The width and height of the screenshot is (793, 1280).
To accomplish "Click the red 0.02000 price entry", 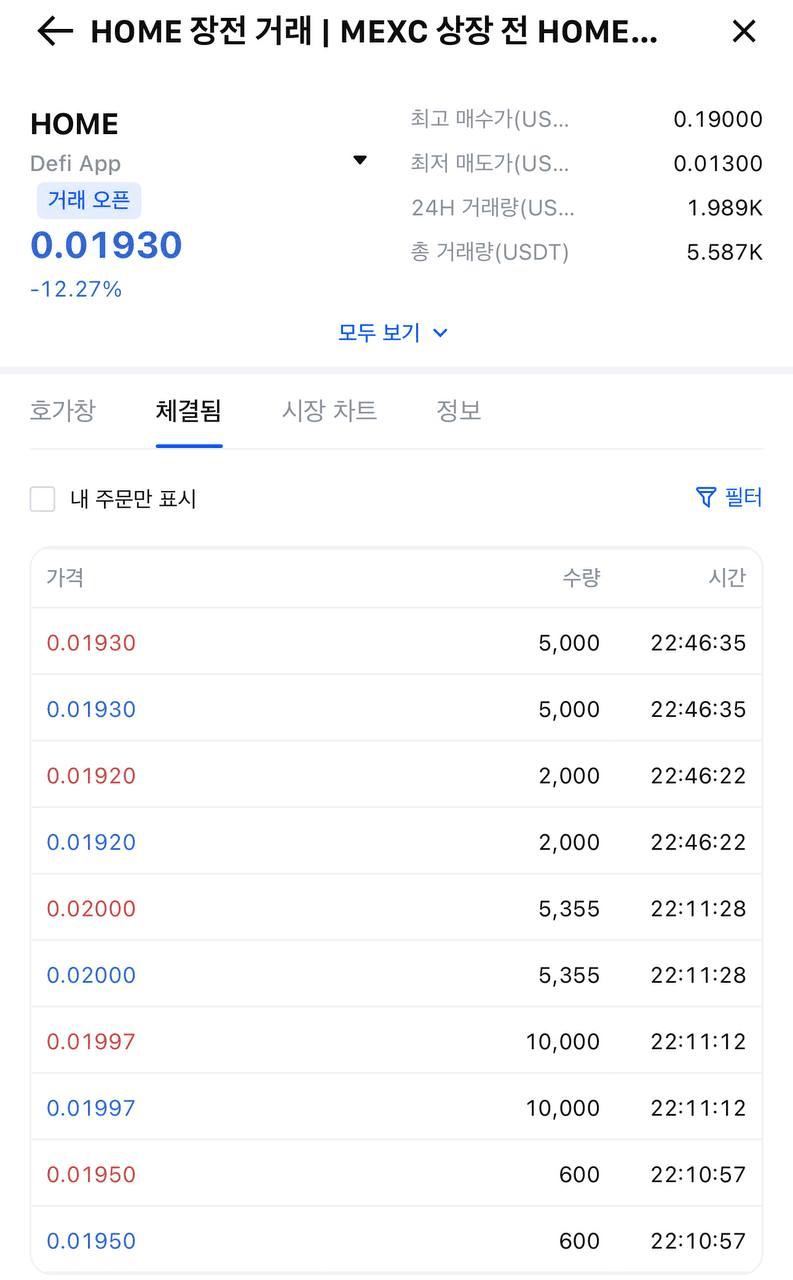I will tap(91, 909).
